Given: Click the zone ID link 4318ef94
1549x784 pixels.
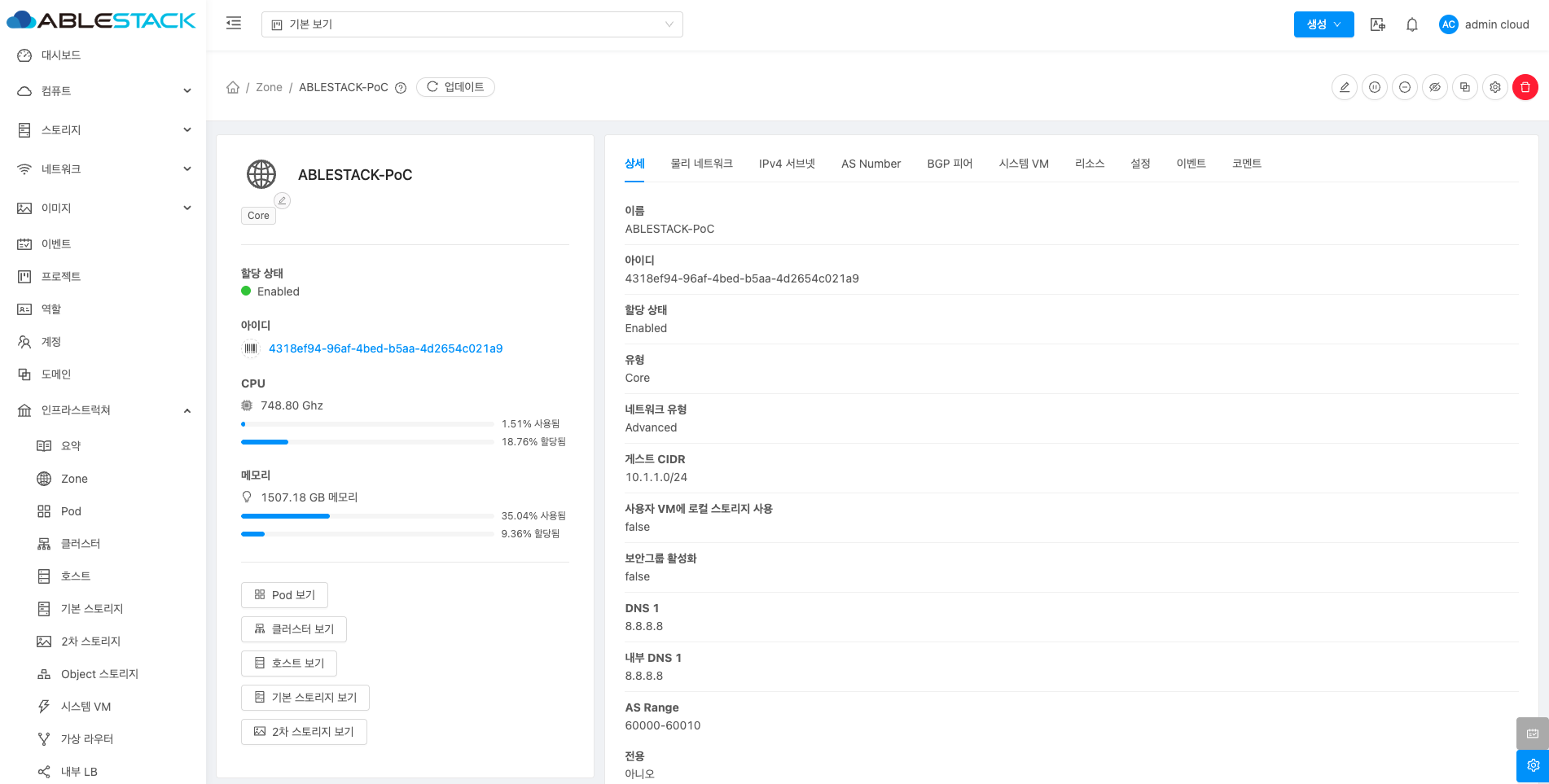Looking at the screenshot, I should 385,348.
